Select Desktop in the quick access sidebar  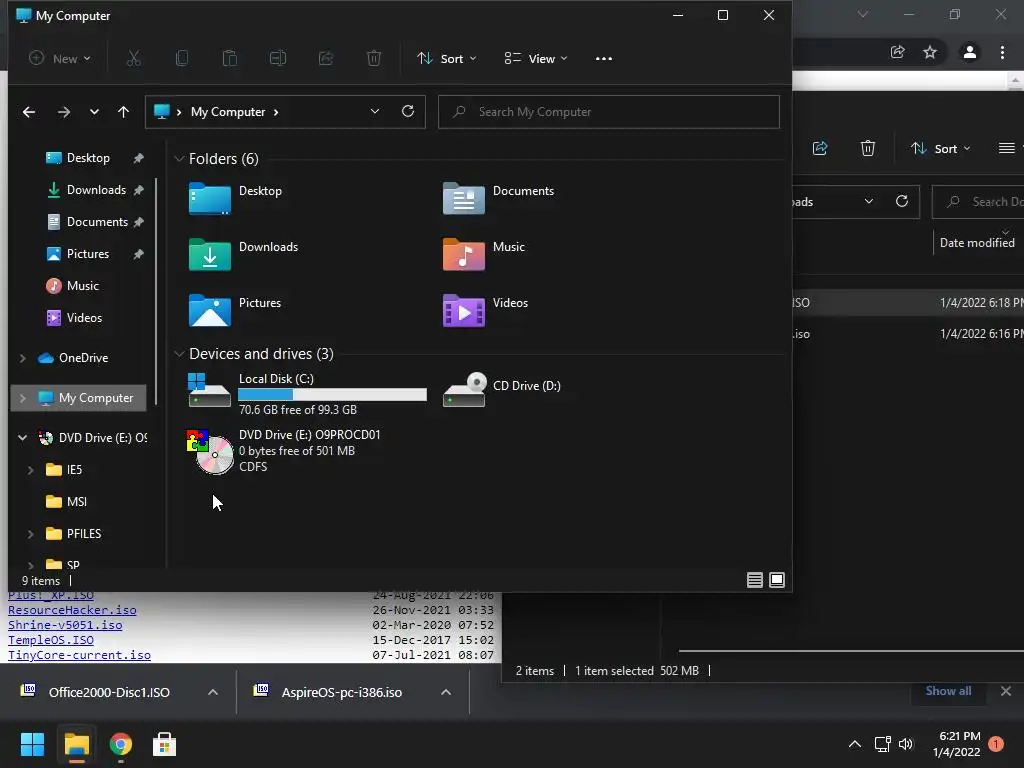coord(88,157)
